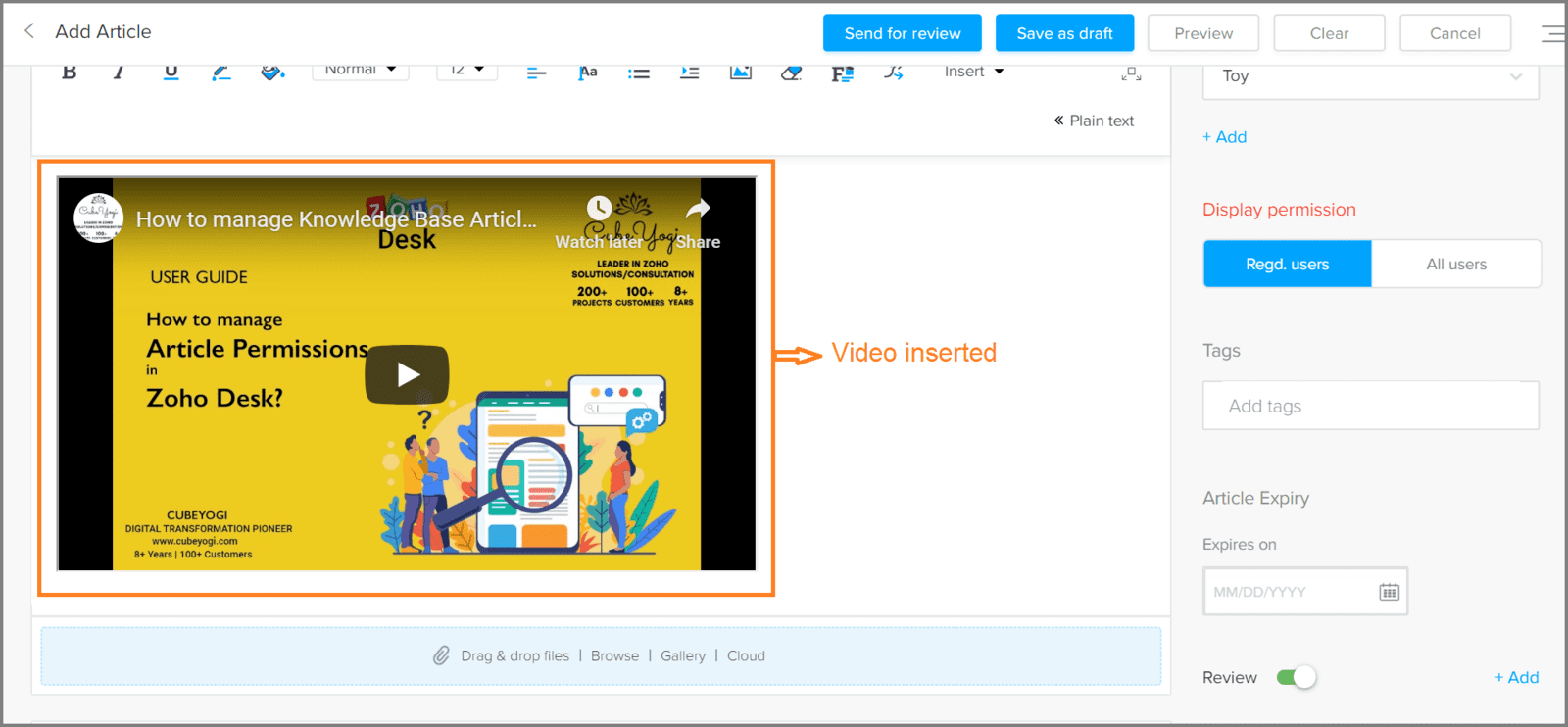The width and height of the screenshot is (1568, 727).
Task: Toggle the Review switch
Action: pos(1297,677)
